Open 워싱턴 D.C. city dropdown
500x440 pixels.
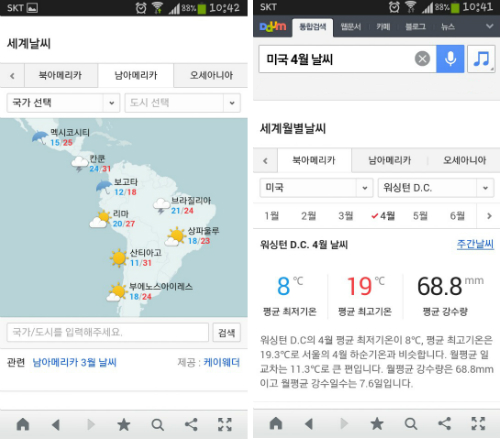point(436,188)
